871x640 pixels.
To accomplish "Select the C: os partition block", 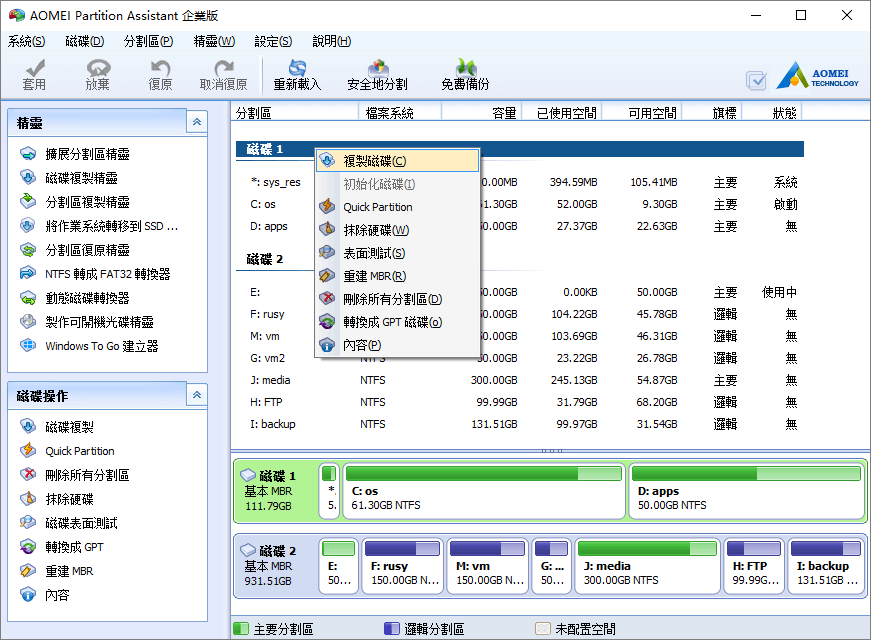I will pyautogui.click(x=484, y=492).
